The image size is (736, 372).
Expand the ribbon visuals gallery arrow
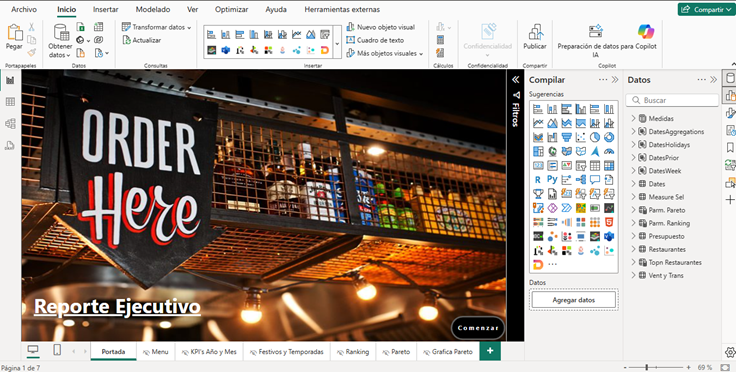coord(337,43)
